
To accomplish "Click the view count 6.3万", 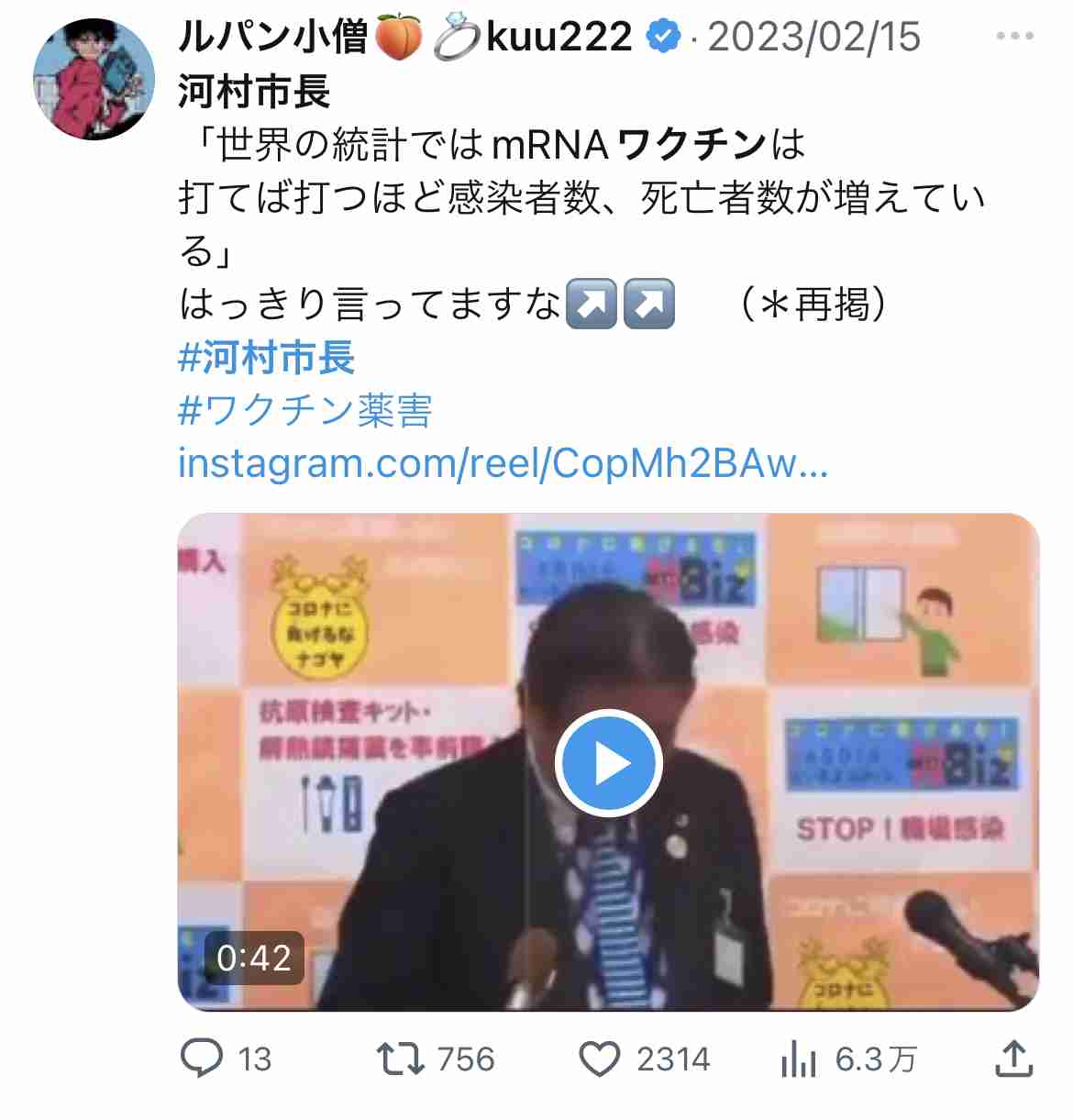I will 876,1059.
